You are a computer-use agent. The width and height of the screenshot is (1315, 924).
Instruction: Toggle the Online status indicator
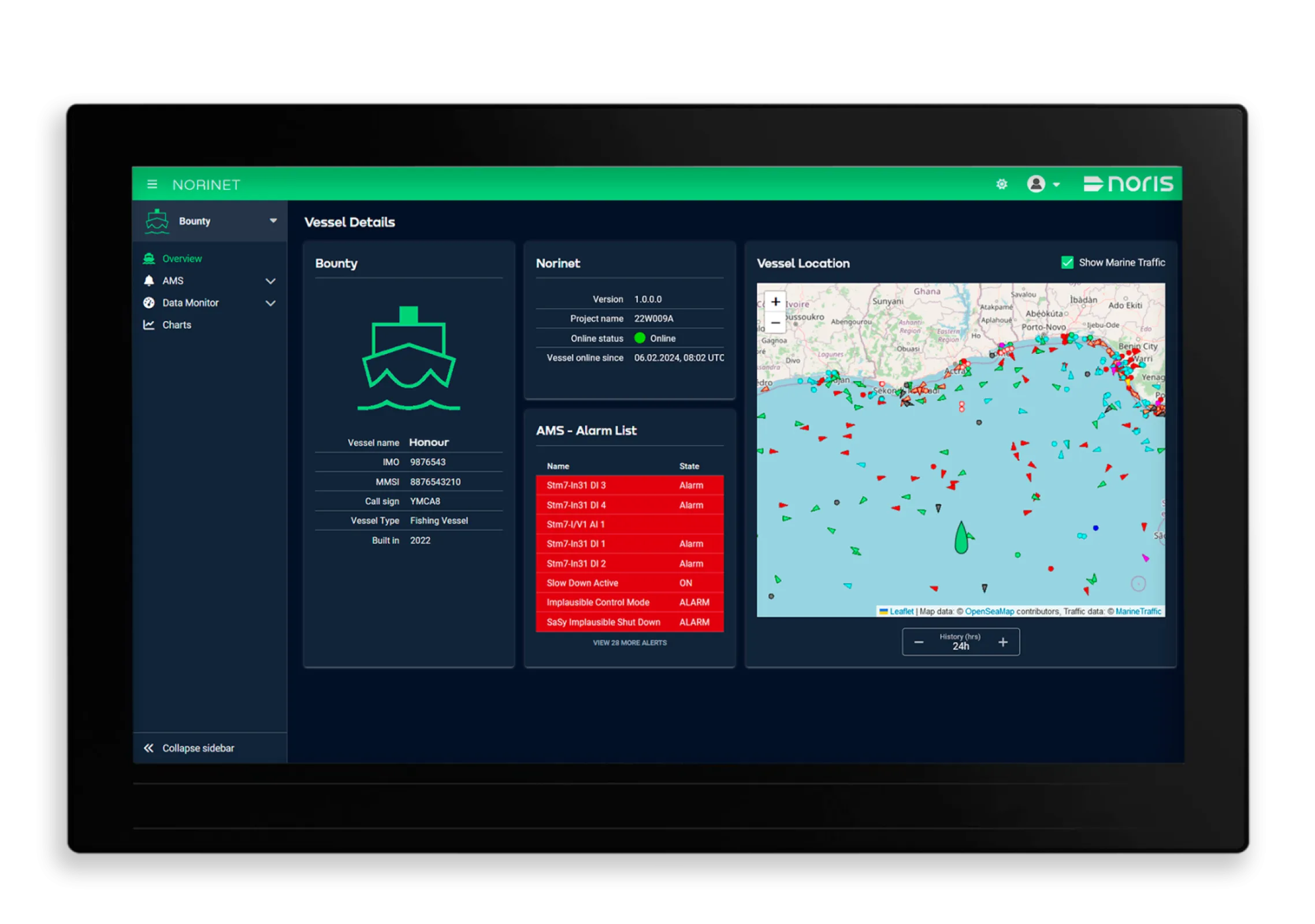click(x=640, y=338)
